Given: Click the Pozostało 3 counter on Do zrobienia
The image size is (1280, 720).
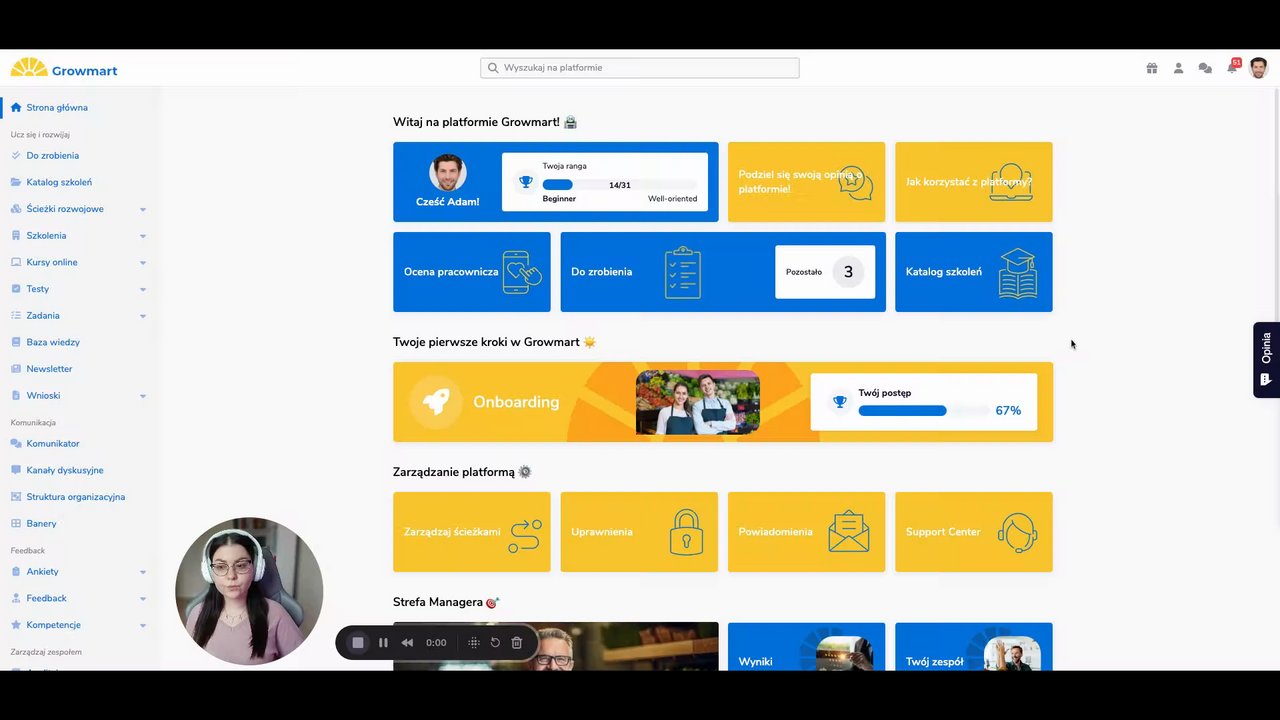Looking at the screenshot, I should click(825, 272).
